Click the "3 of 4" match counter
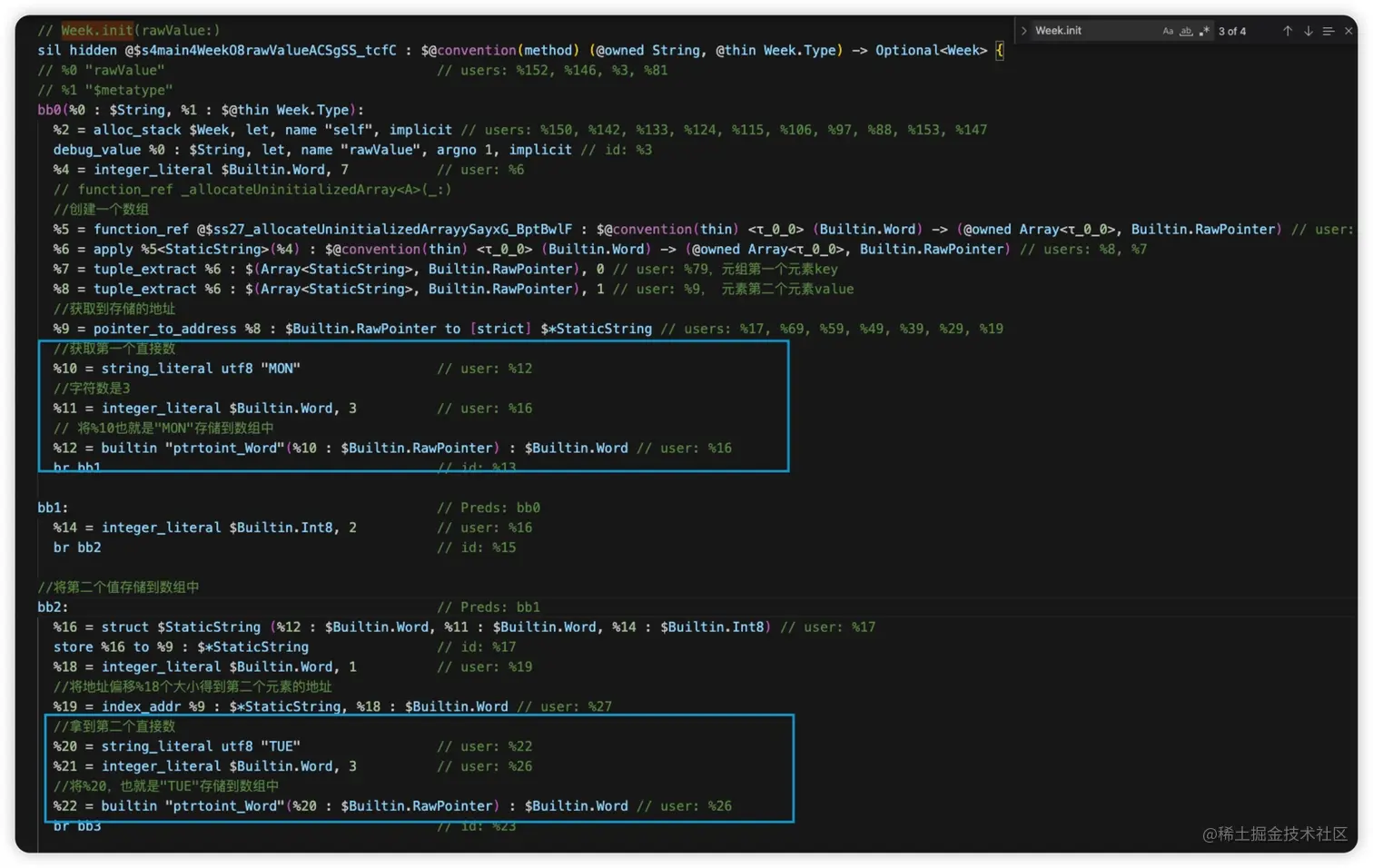The height and width of the screenshot is (868, 1373). point(1232,31)
